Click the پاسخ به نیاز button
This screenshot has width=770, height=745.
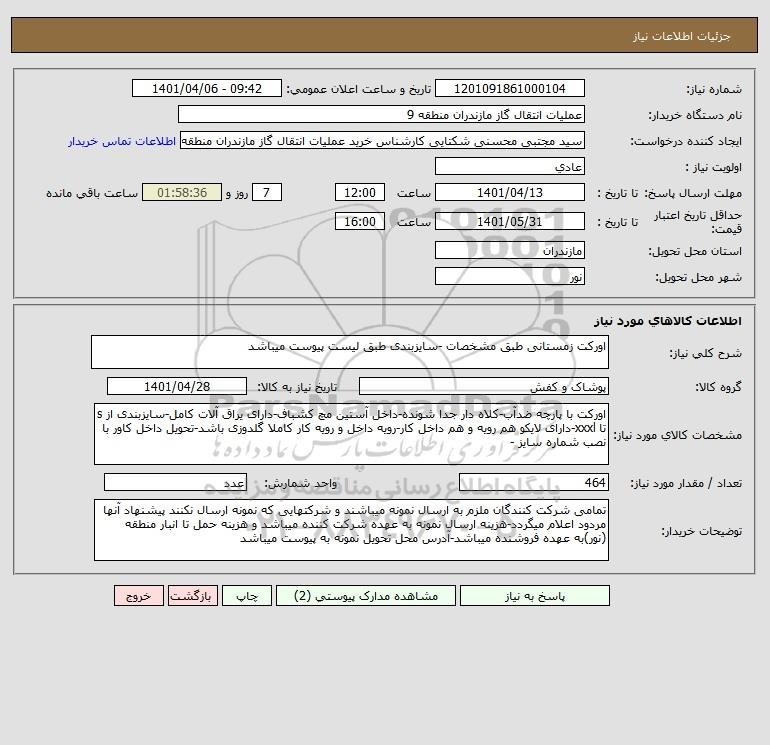coord(535,596)
